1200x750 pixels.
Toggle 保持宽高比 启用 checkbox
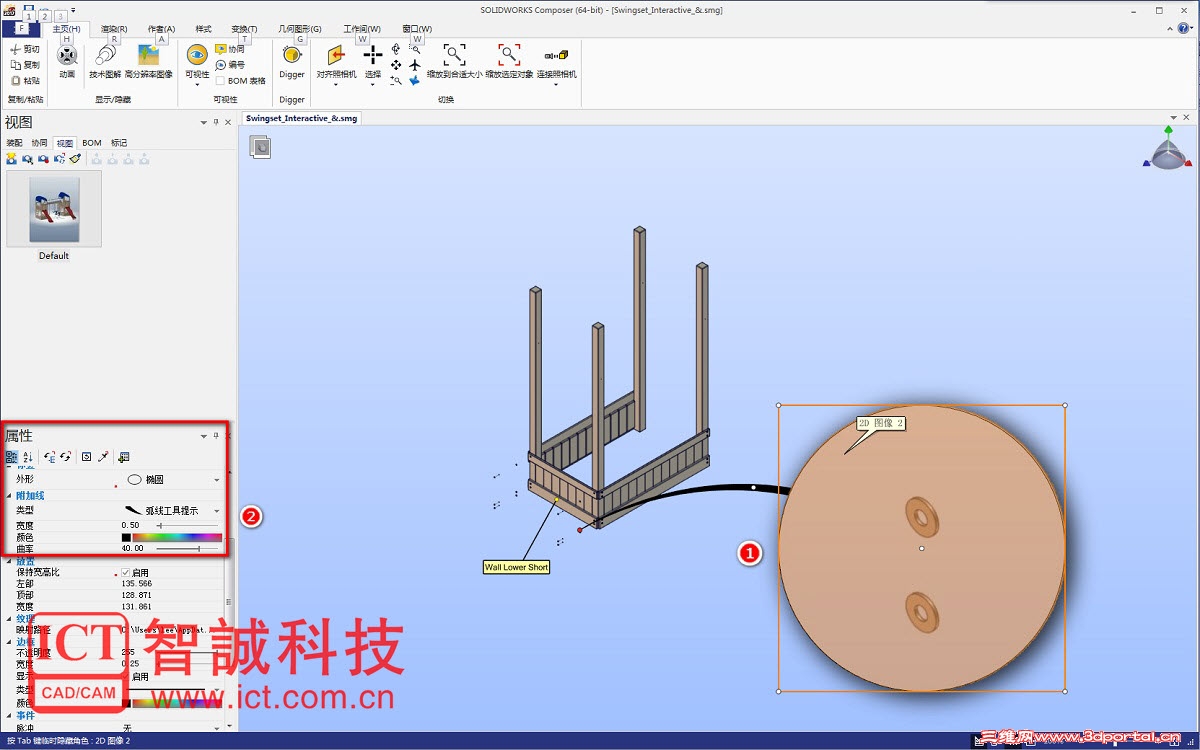(x=125, y=573)
